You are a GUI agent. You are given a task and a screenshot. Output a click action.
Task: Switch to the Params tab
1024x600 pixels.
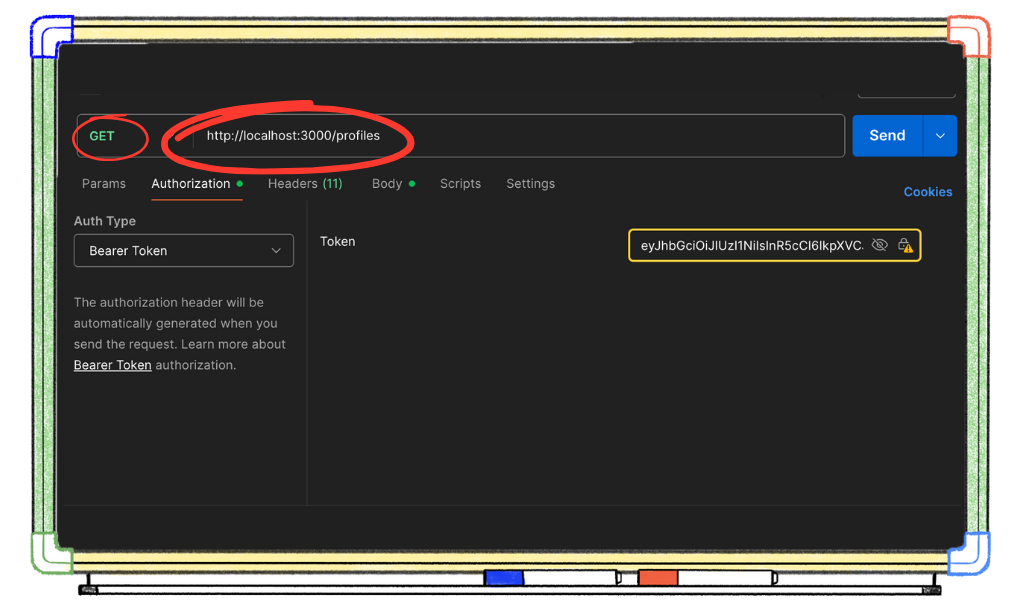point(103,183)
